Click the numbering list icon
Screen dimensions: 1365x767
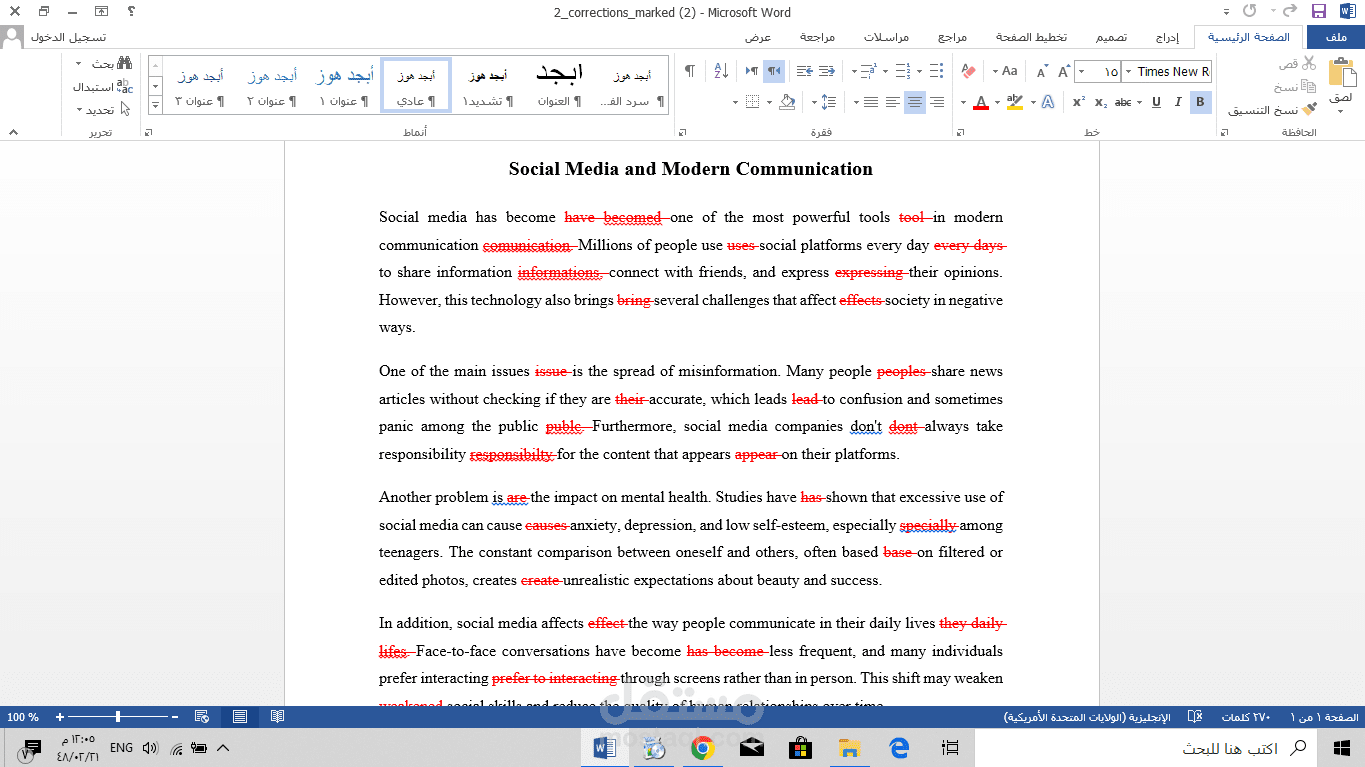coord(903,71)
